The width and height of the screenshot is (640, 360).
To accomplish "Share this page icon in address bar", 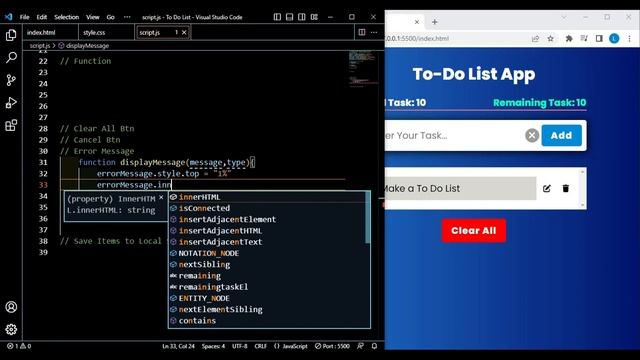I will 535,38.
